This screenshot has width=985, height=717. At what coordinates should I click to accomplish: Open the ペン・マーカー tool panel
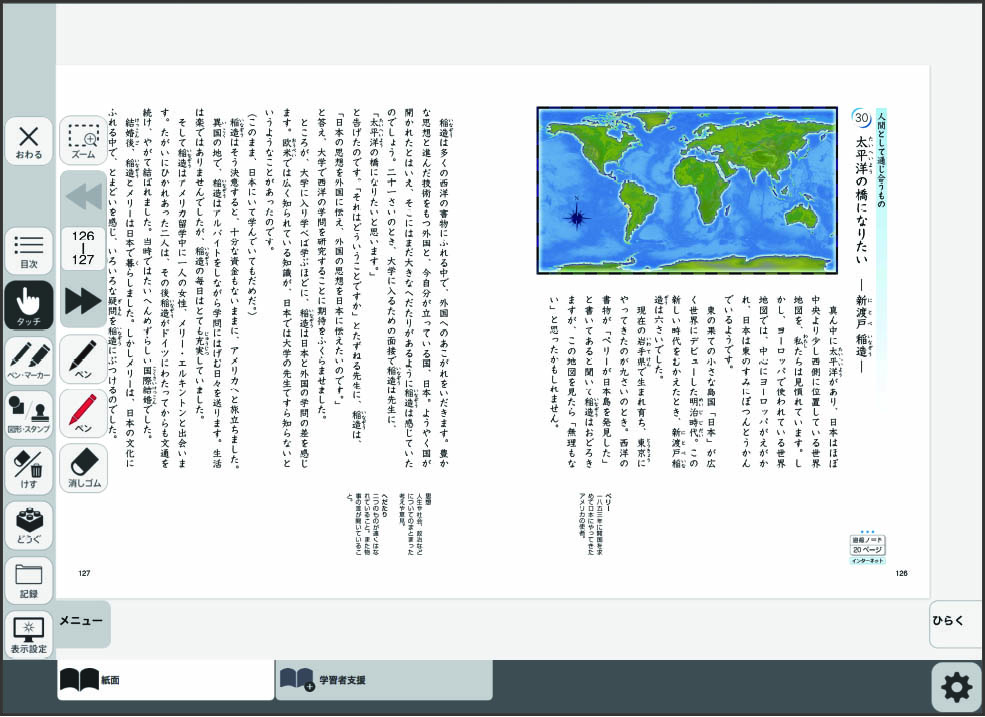point(28,360)
